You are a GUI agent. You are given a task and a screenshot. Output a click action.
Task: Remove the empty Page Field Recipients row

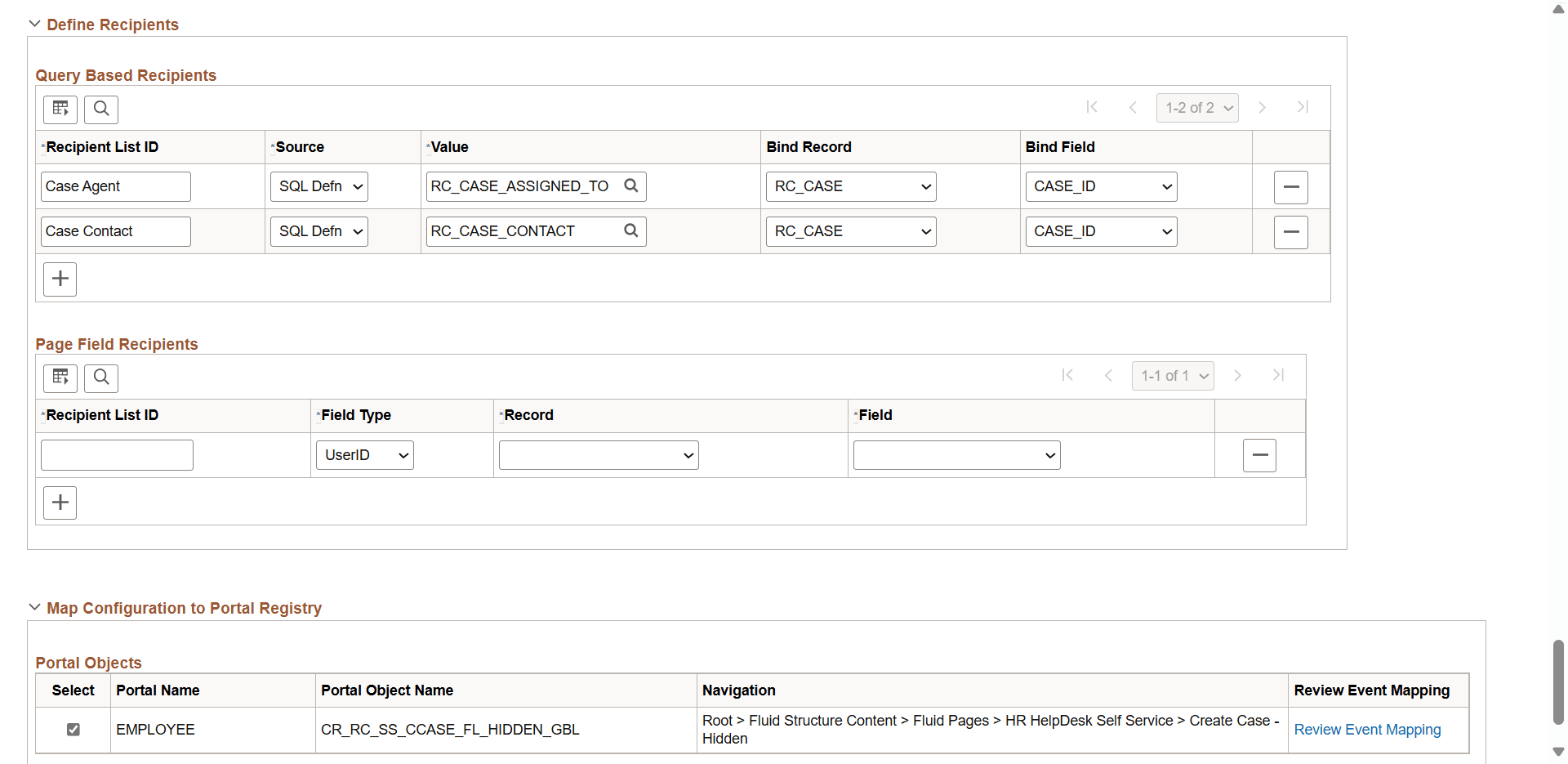coord(1259,455)
